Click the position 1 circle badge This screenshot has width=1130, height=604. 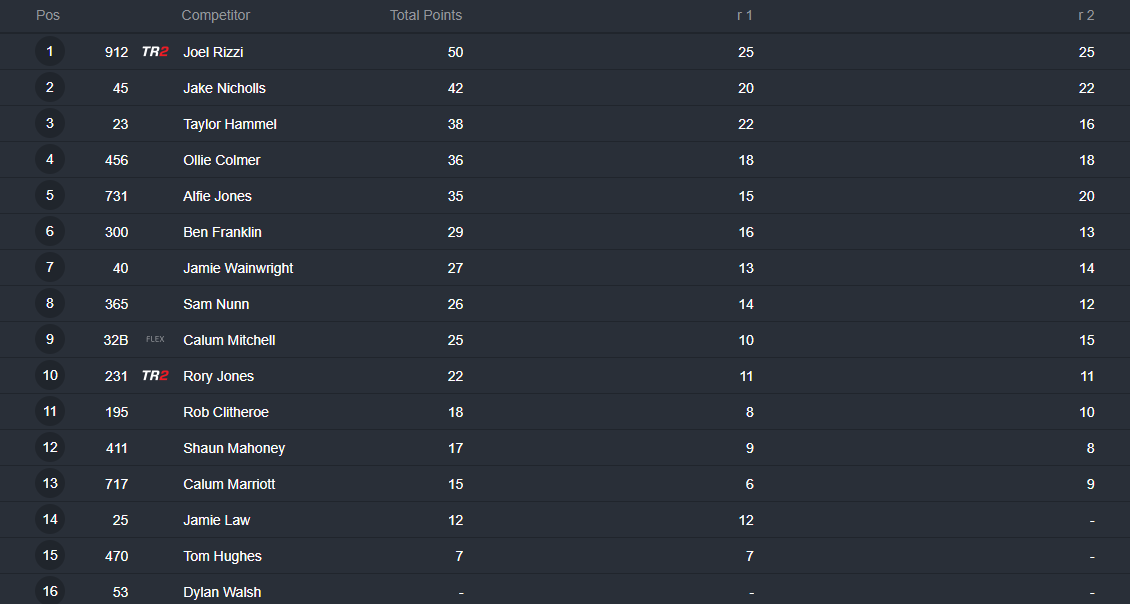click(50, 51)
